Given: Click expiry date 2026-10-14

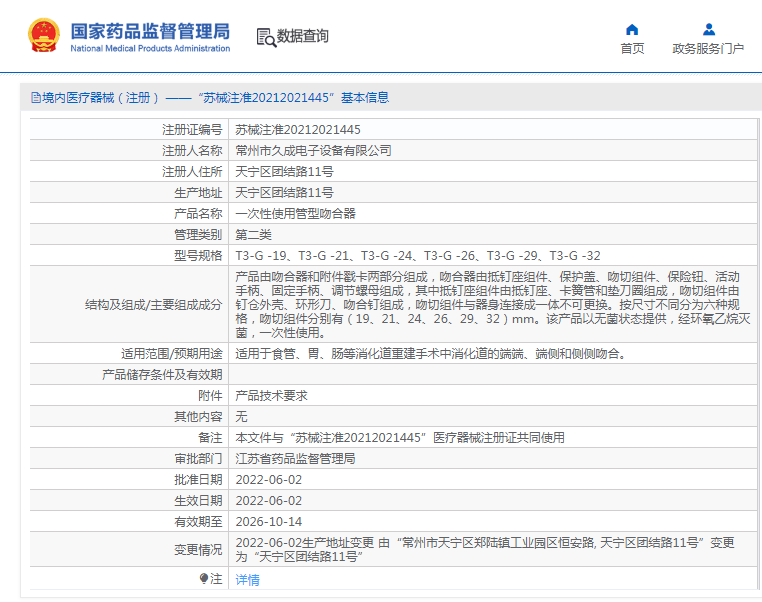Looking at the screenshot, I should coord(269,521).
